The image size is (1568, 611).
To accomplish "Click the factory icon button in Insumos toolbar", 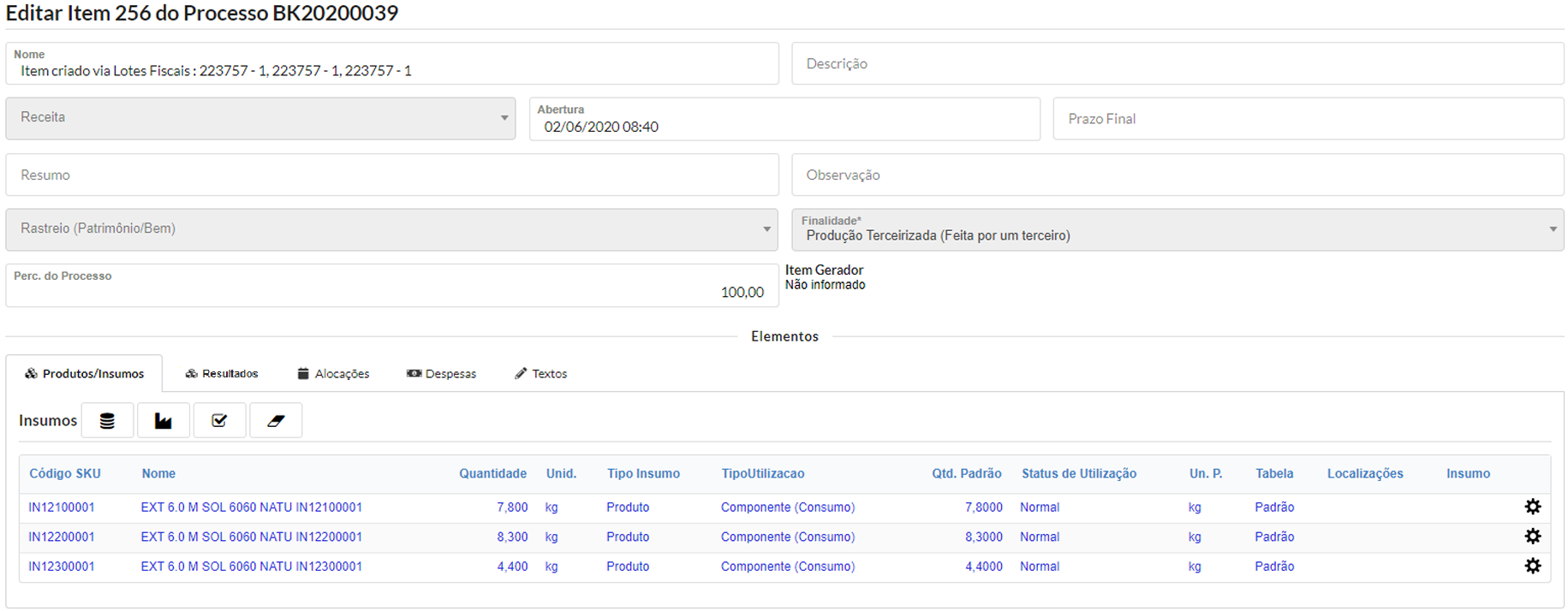I will click(163, 421).
